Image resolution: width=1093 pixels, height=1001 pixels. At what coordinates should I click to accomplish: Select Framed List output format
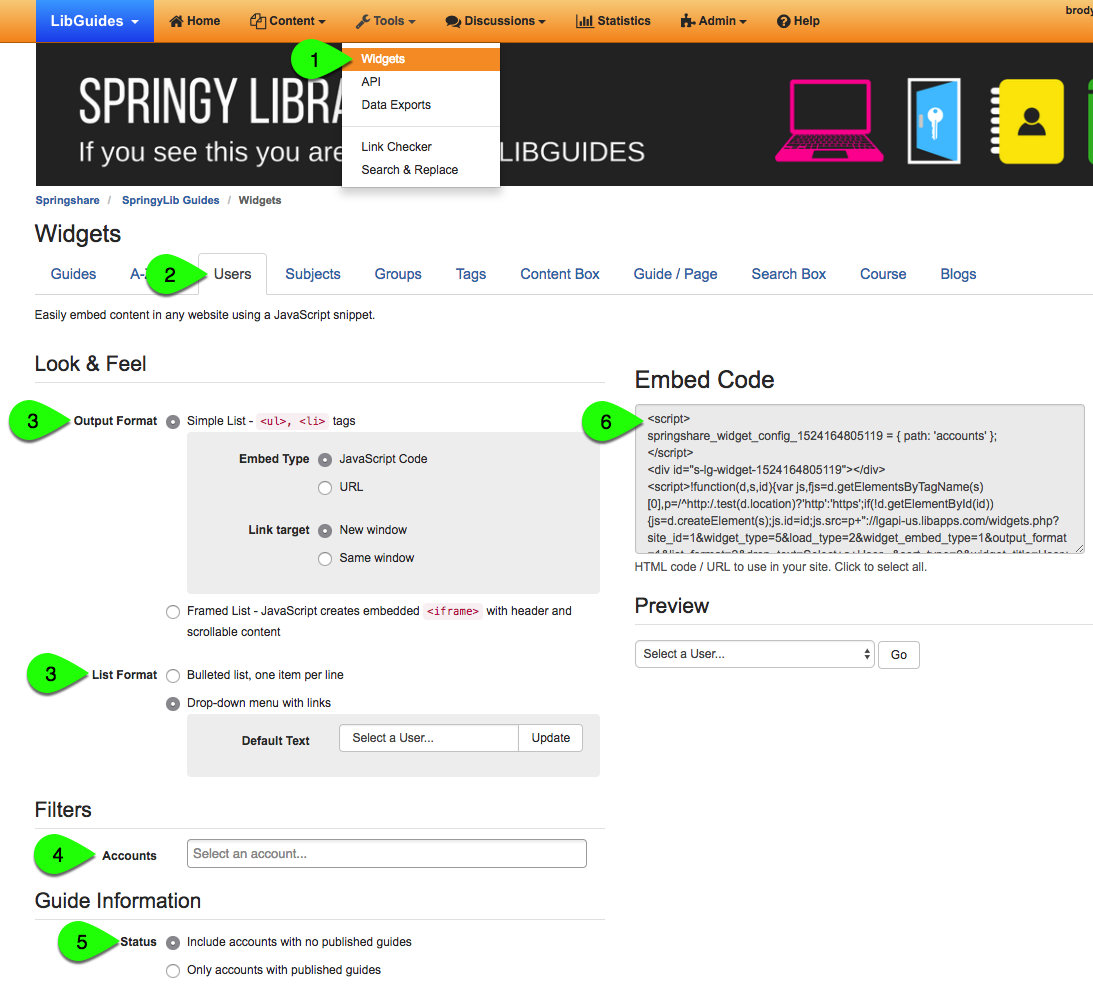click(x=173, y=612)
